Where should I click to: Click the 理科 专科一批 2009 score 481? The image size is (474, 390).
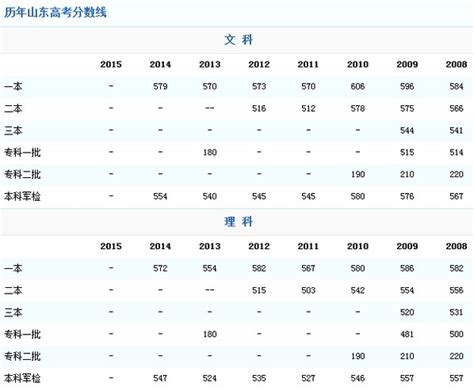point(407,334)
